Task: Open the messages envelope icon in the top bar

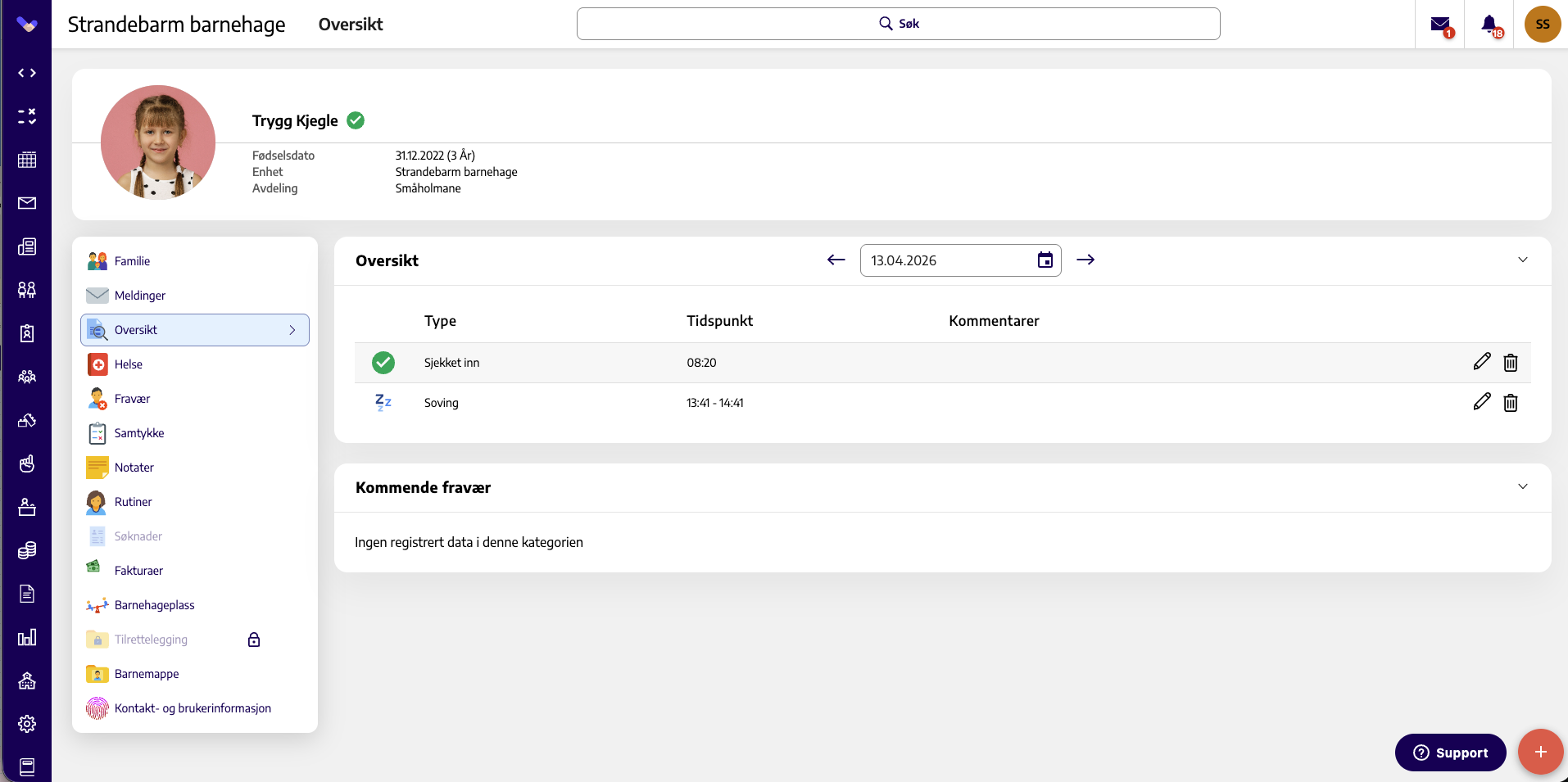Action: click(1440, 25)
